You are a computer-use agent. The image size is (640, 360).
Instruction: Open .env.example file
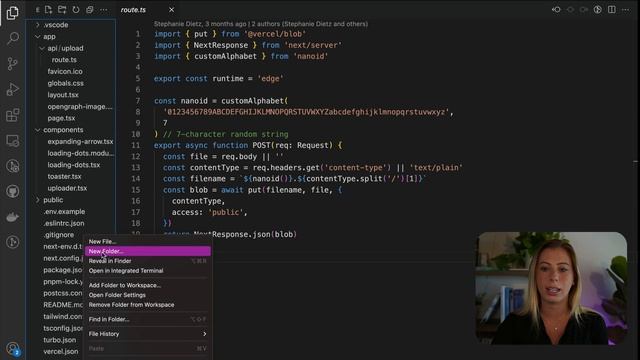click(x=64, y=211)
